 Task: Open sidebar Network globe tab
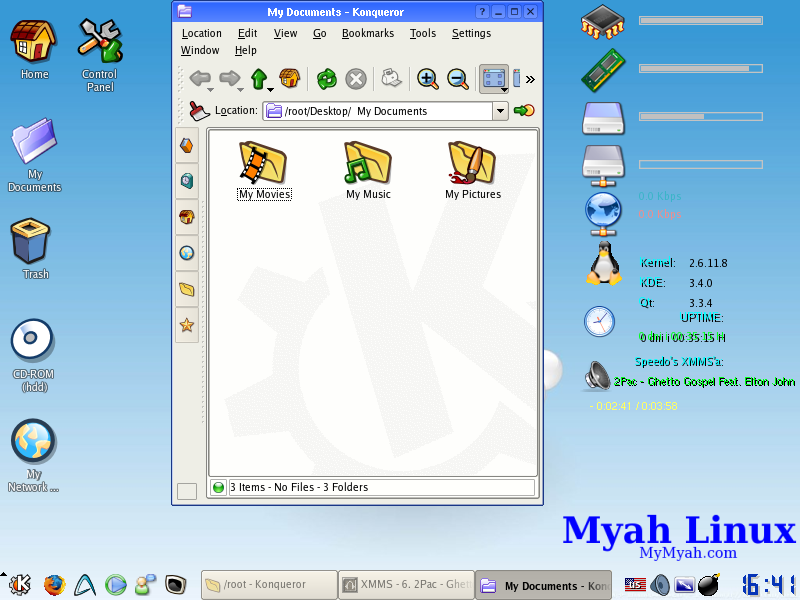[x=187, y=253]
